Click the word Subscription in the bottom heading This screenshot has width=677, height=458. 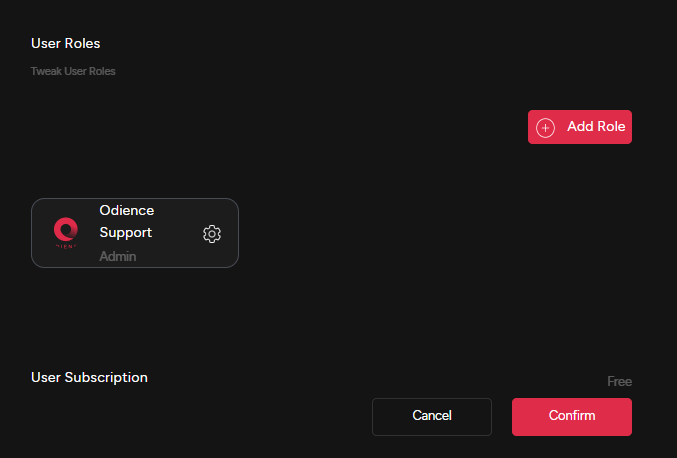click(107, 377)
